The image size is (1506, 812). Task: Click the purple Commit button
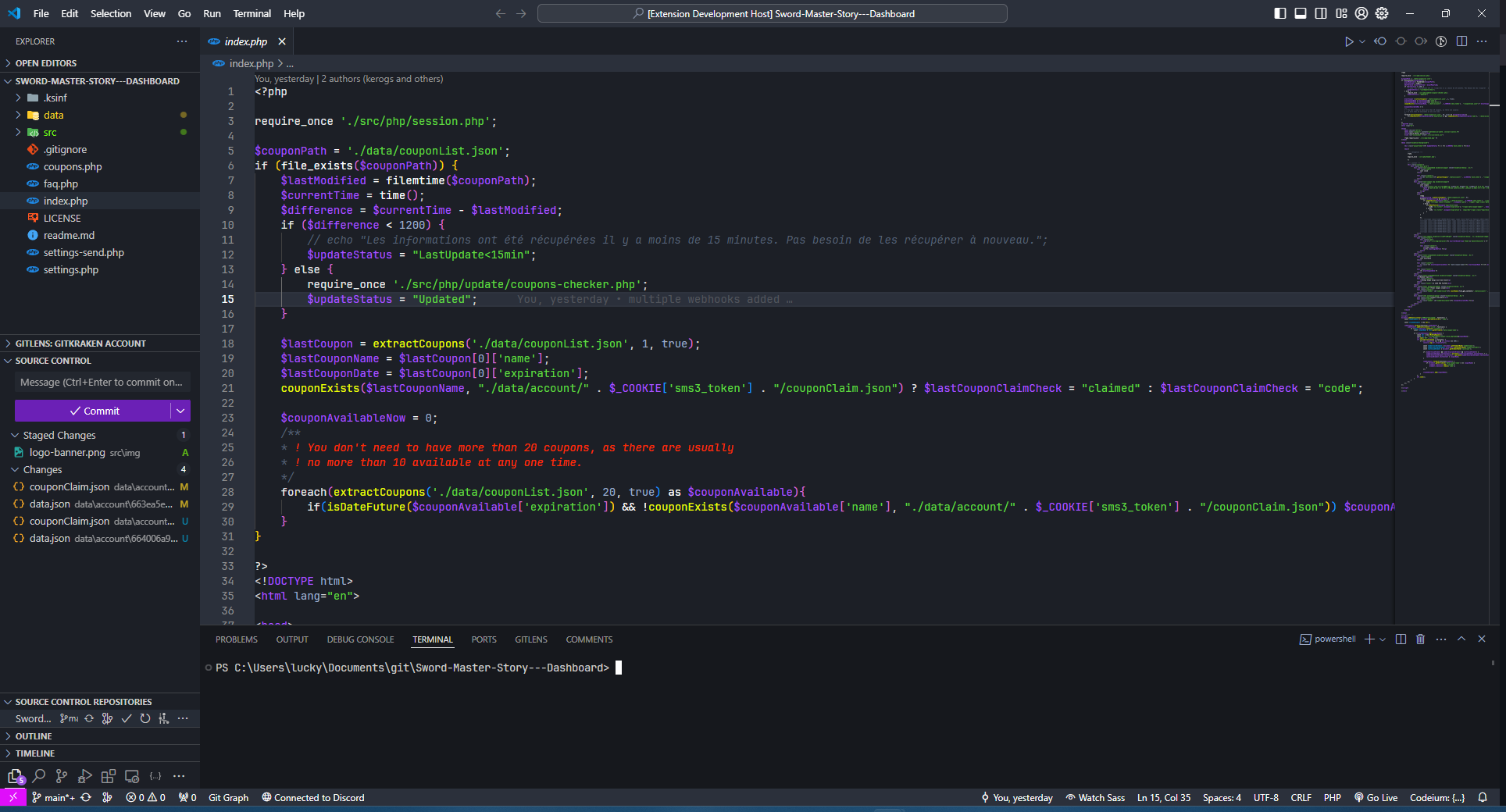(93, 411)
